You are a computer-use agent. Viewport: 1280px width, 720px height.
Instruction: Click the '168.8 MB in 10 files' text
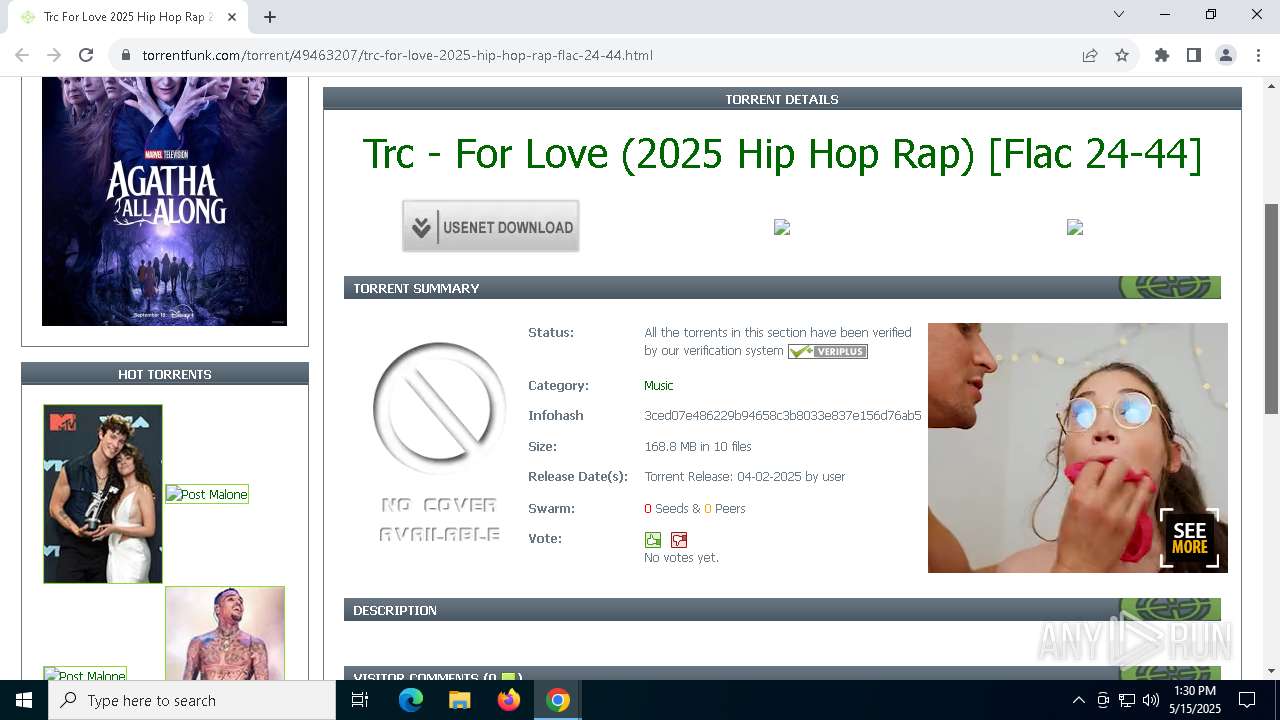point(698,446)
